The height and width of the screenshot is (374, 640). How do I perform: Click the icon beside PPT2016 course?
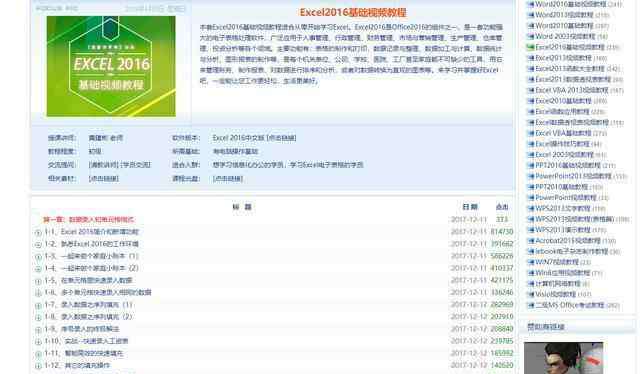click(530, 165)
